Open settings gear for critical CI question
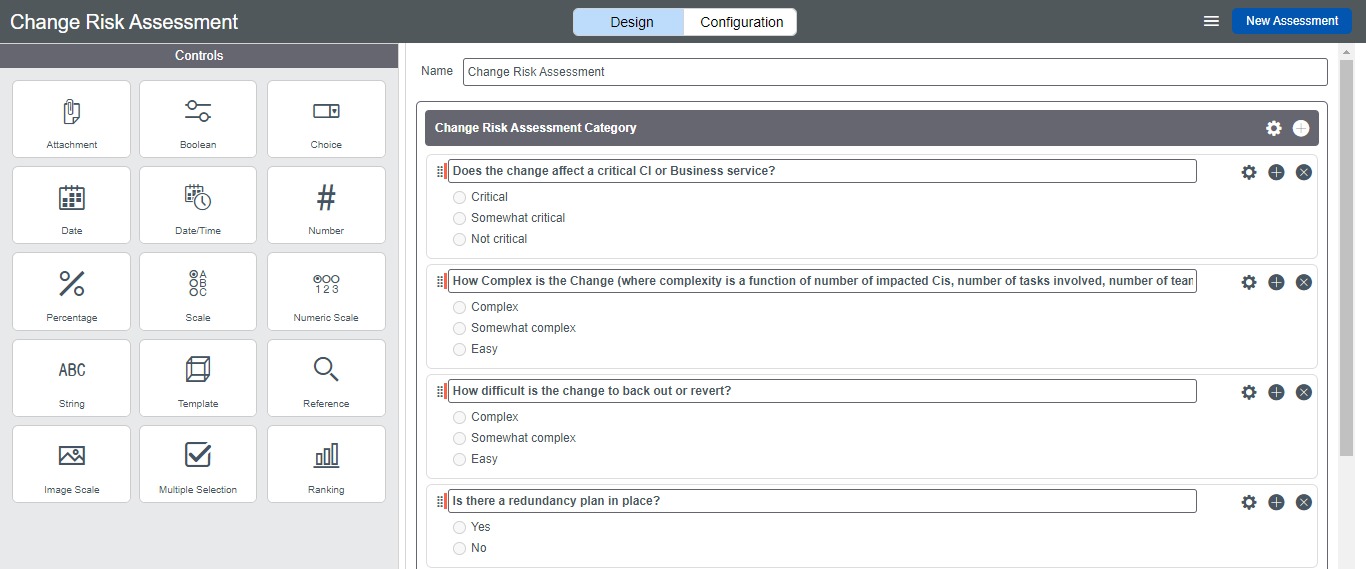This screenshot has height=569, width=1366. point(1249,172)
